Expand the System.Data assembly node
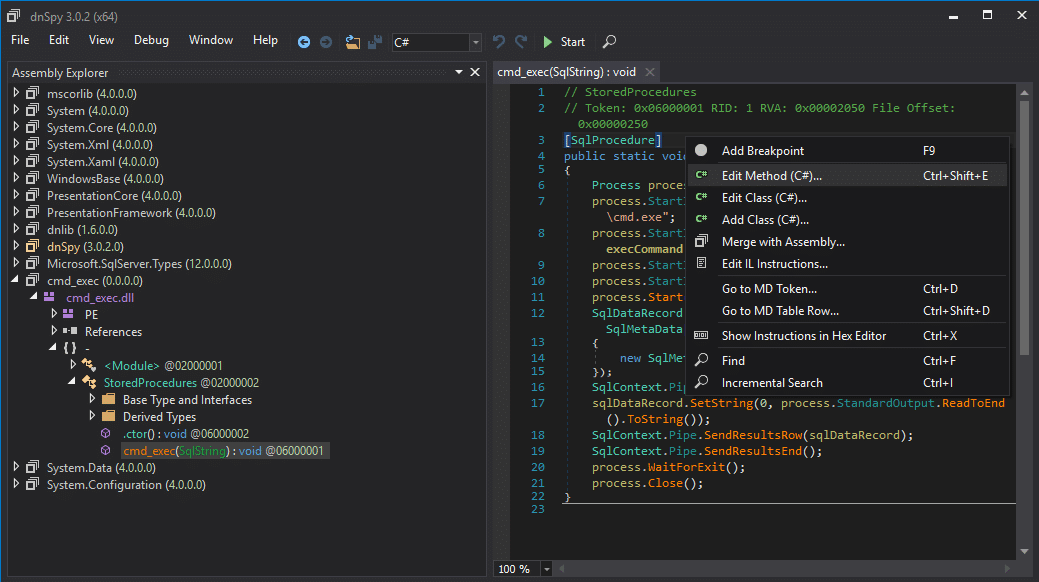1039x582 pixels. point(17,467)
